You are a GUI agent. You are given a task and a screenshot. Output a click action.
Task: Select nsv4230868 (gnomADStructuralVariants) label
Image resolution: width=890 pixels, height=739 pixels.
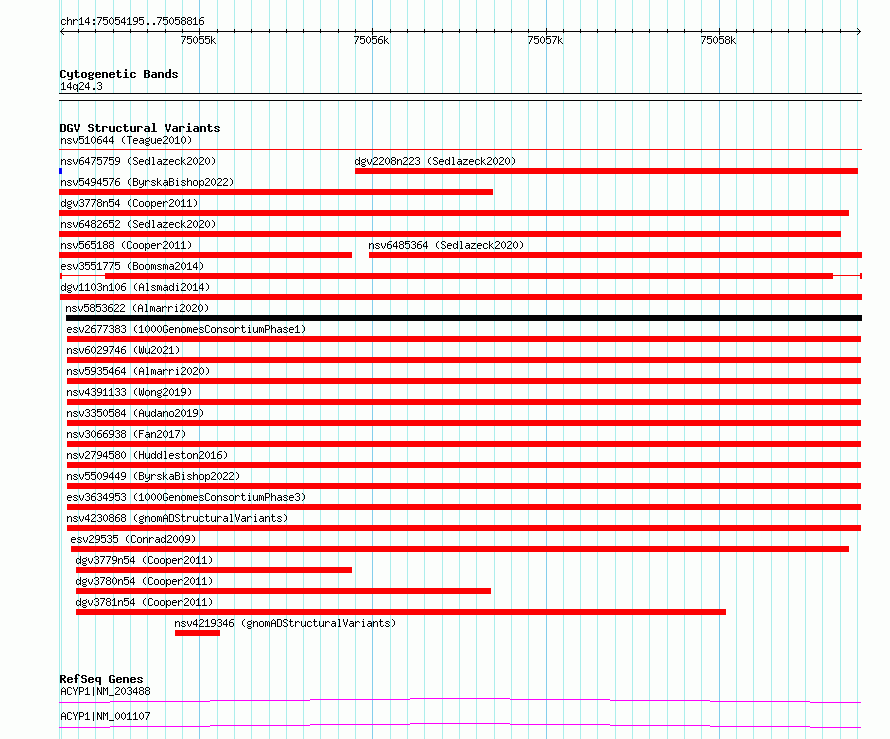(177, 518)
